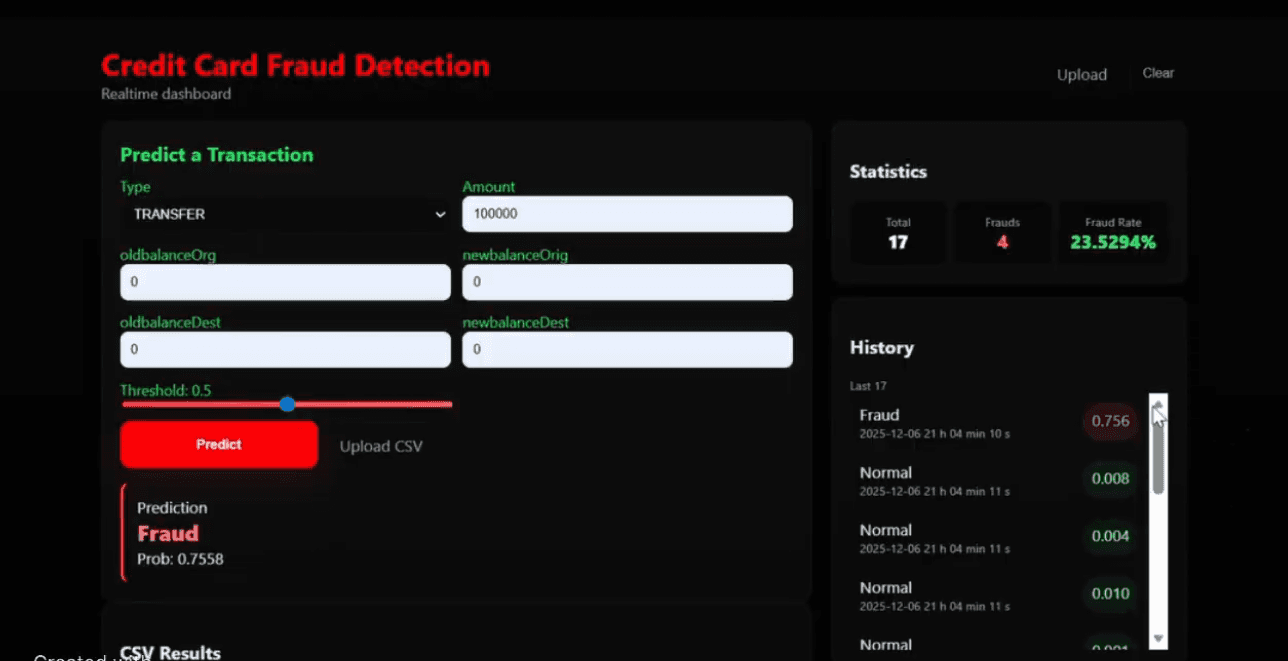Focus the newbalanceOrig input field
The width and height of the screenshot is (1288, 661).
627,282
